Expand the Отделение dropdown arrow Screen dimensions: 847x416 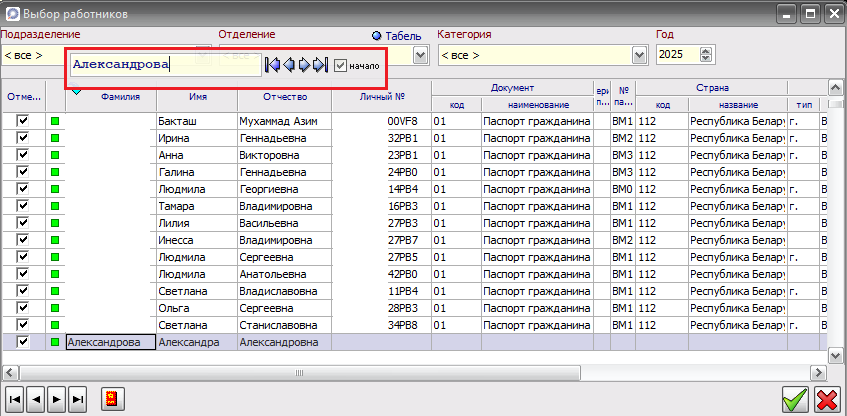click(420, 55)
